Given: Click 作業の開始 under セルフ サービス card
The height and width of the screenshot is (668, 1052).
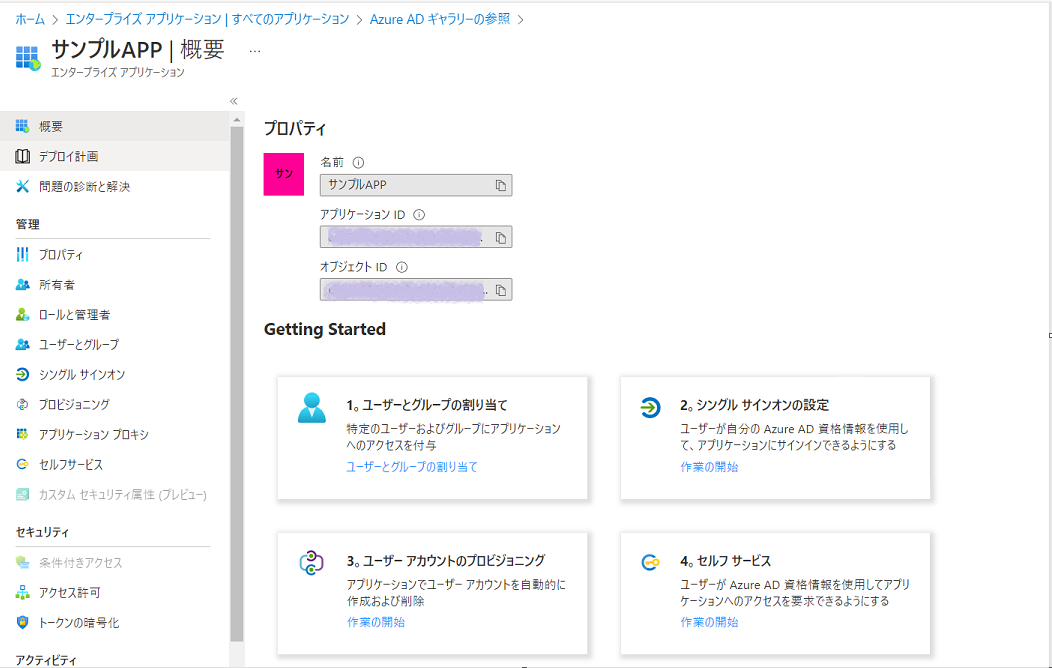Looking at the screenshot, I should (x=709, y=622).
